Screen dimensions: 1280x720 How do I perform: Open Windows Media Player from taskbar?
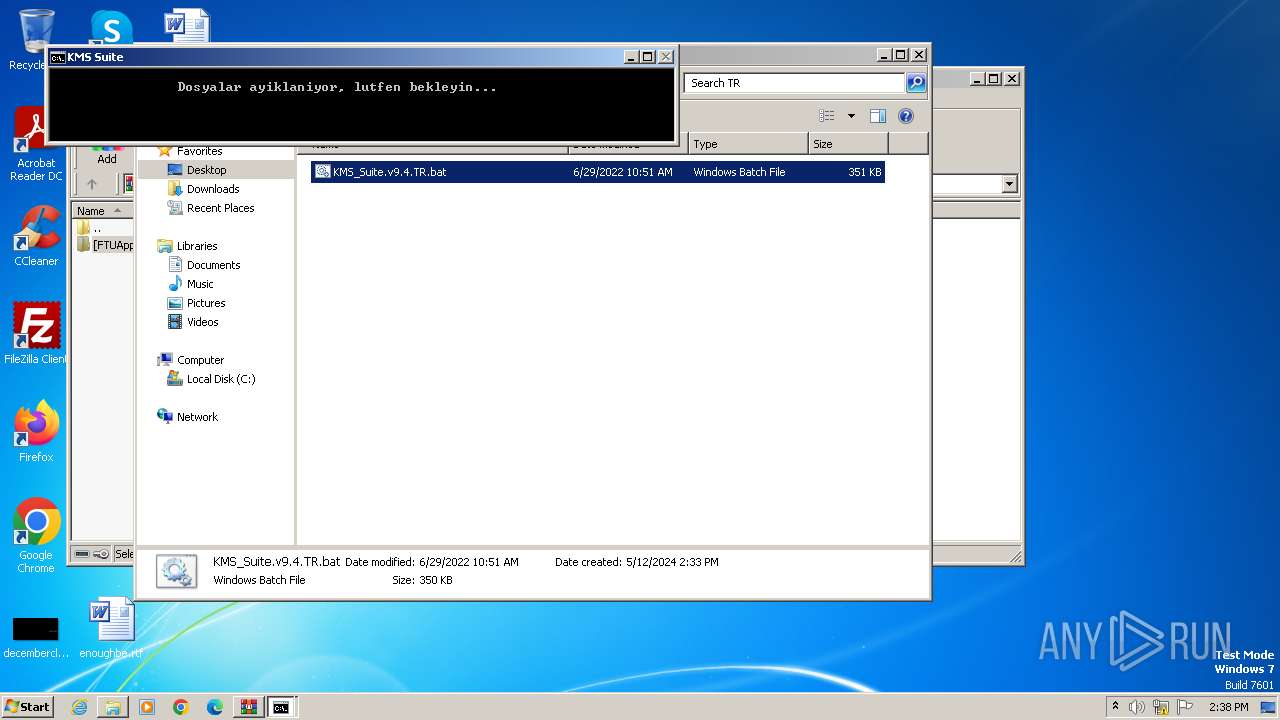[147, 707]
